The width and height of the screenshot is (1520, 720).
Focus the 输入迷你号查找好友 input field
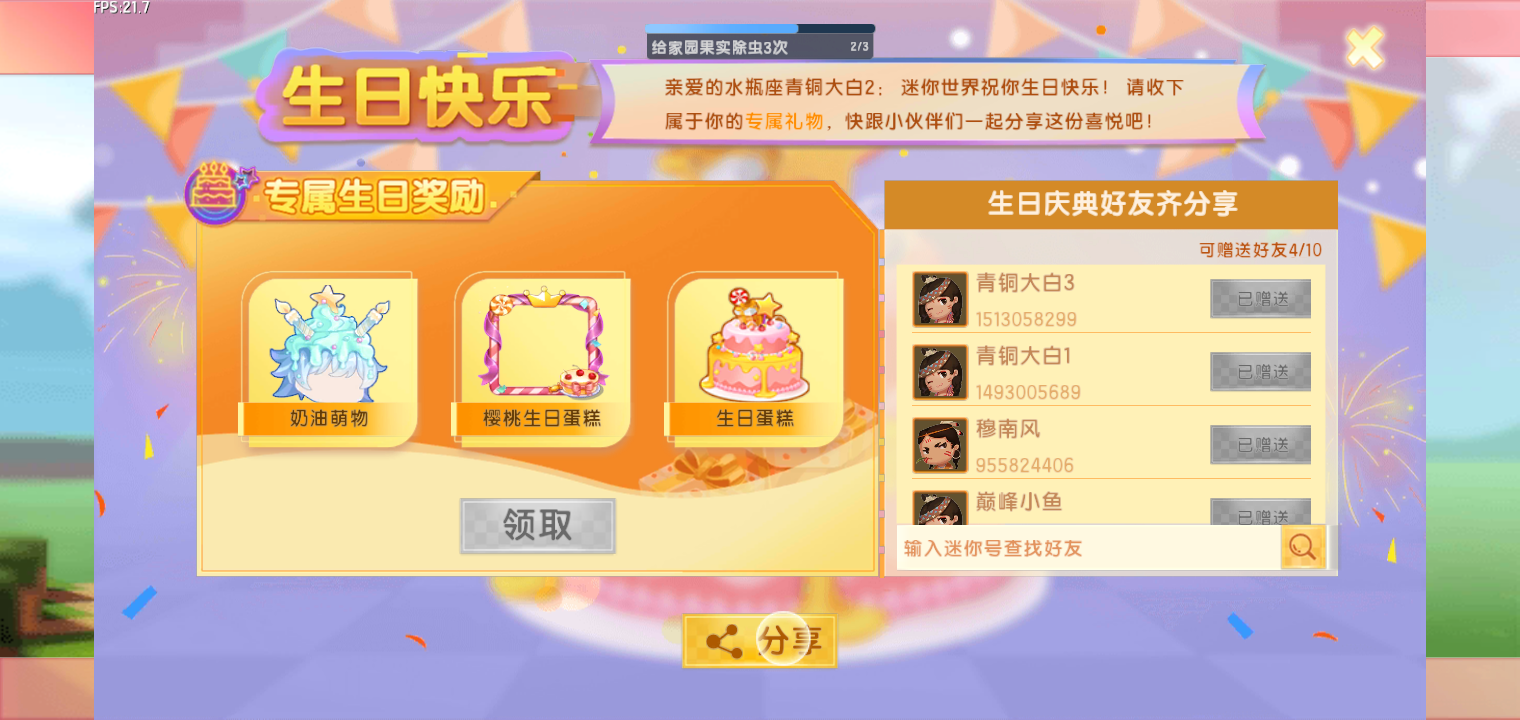(1088, 547)
